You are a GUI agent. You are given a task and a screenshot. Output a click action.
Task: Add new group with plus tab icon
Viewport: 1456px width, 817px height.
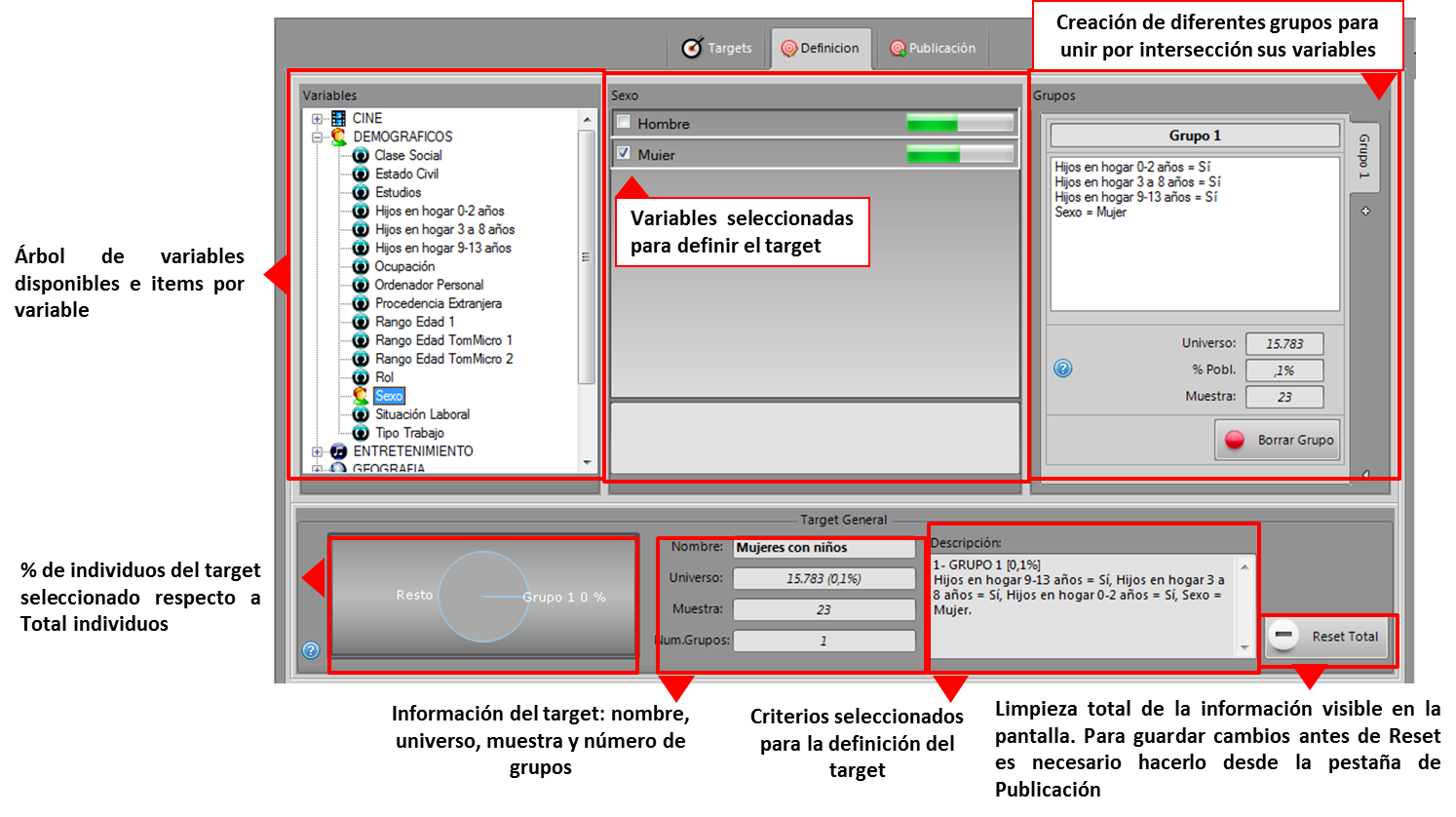(1365, 212)
